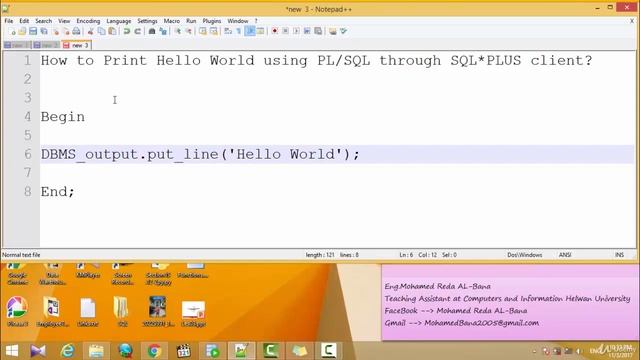This screenshot has height=360, width=640.
Task: Click the Paste toolbar icon
Action: (x=112, y=31)
